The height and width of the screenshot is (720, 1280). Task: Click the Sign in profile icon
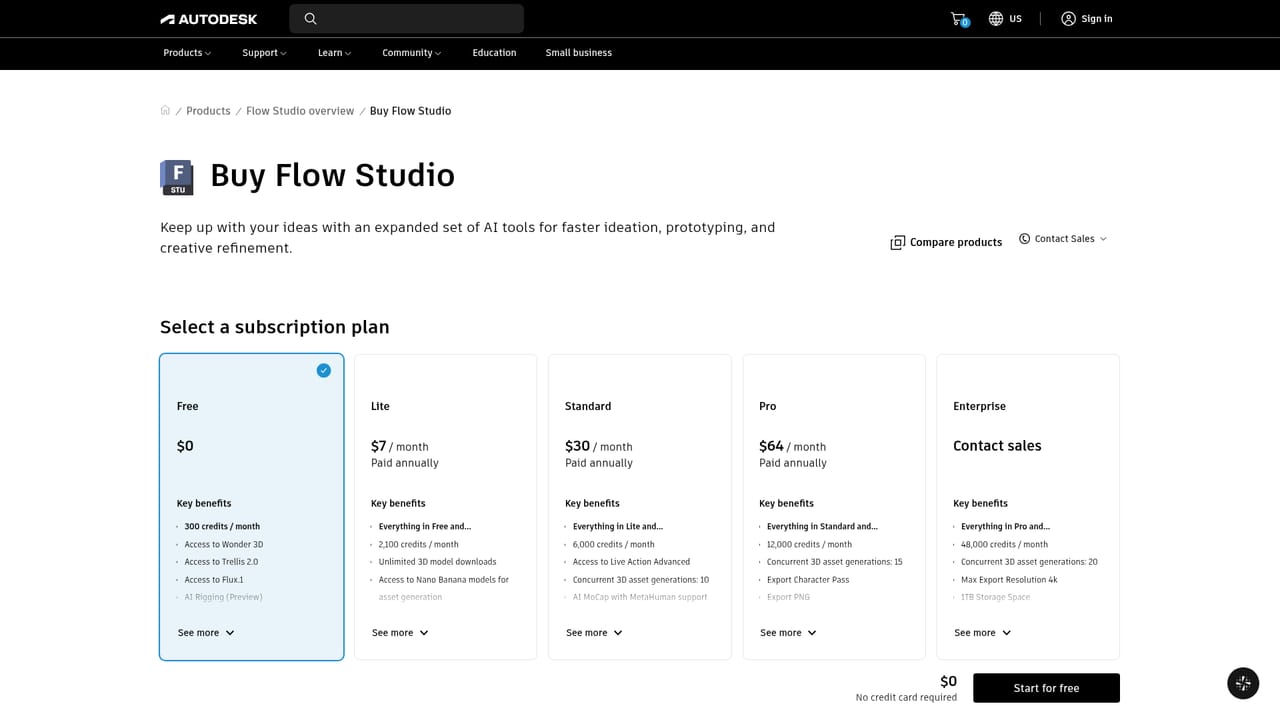click(x=1068, y=19)
